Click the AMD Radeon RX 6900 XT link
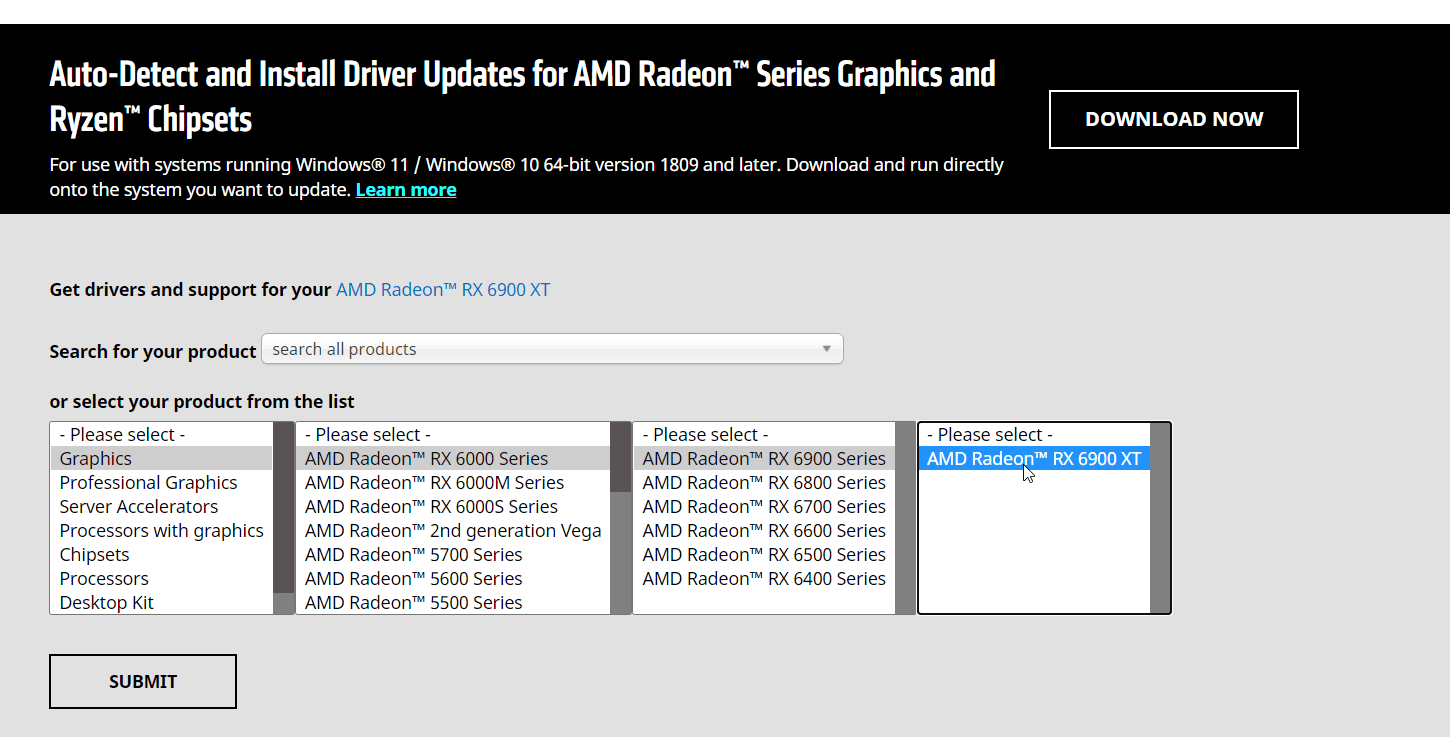1450x737 pixels. click(x=442, y=289)
